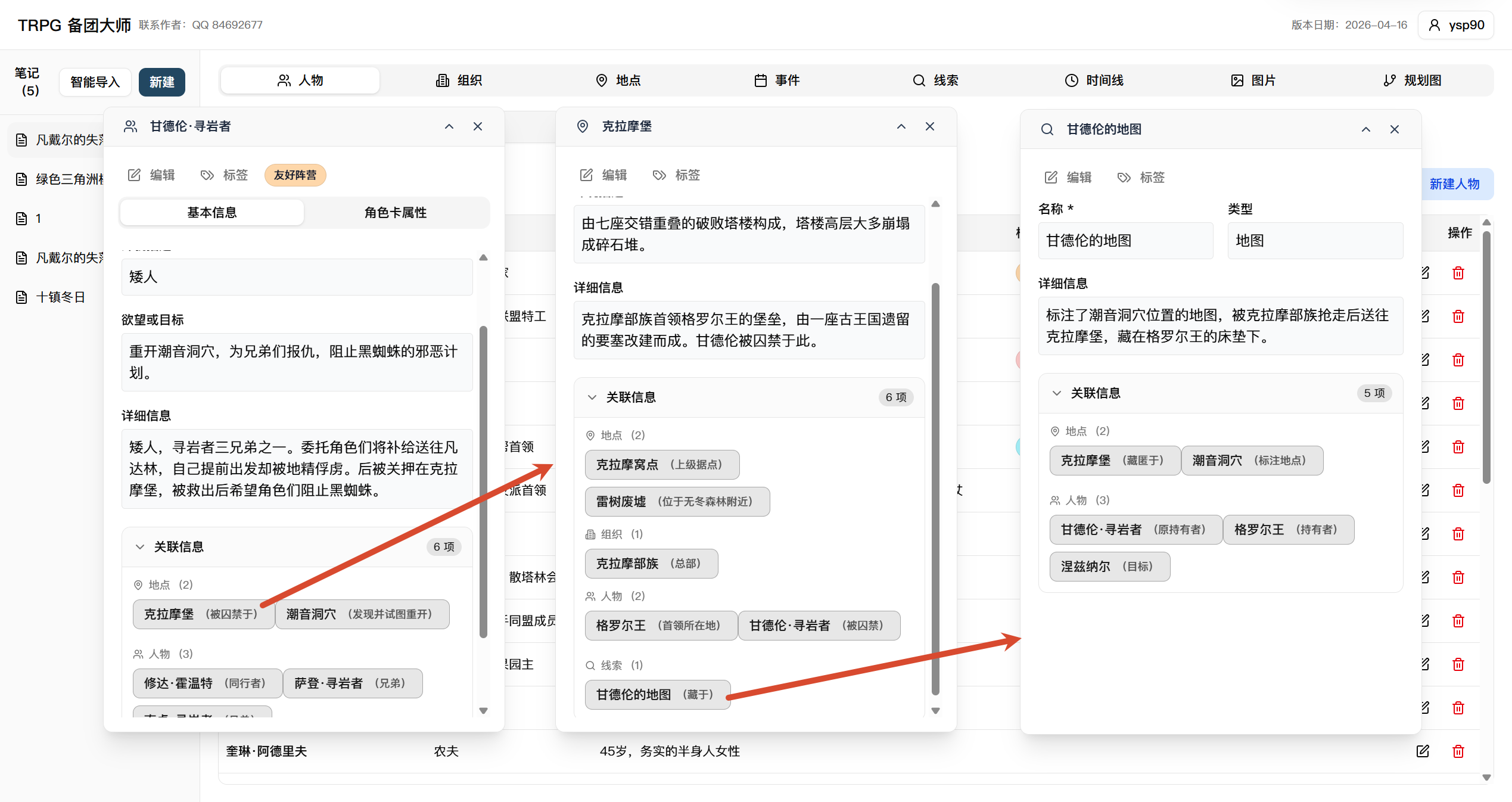The width and height of the screenshot is (1512, 802).
Task: Close the 甘德伦的地图 panel
Action: click(x=1395, y=129)
